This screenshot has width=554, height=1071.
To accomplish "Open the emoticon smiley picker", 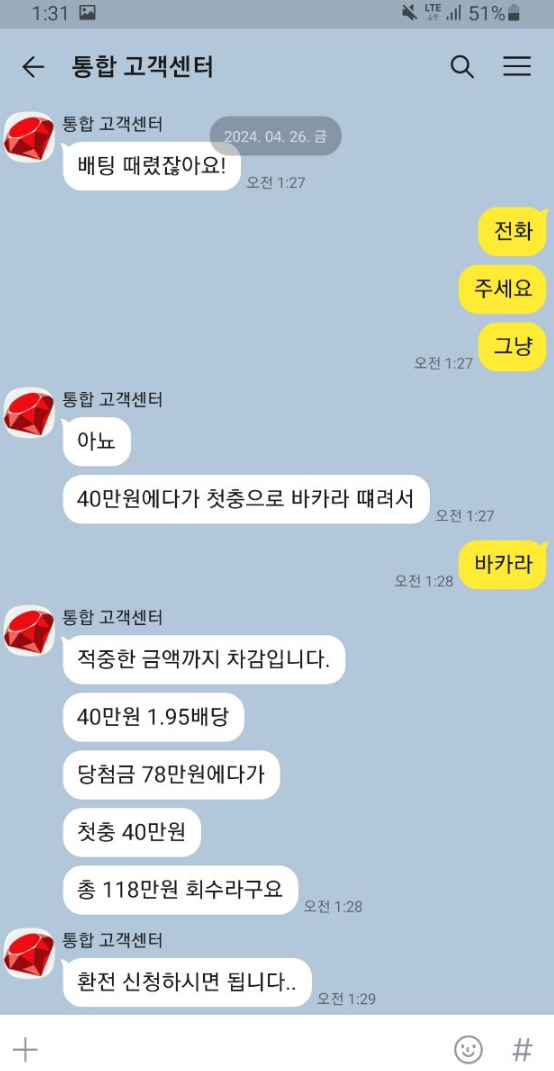I will point(469,1049).
